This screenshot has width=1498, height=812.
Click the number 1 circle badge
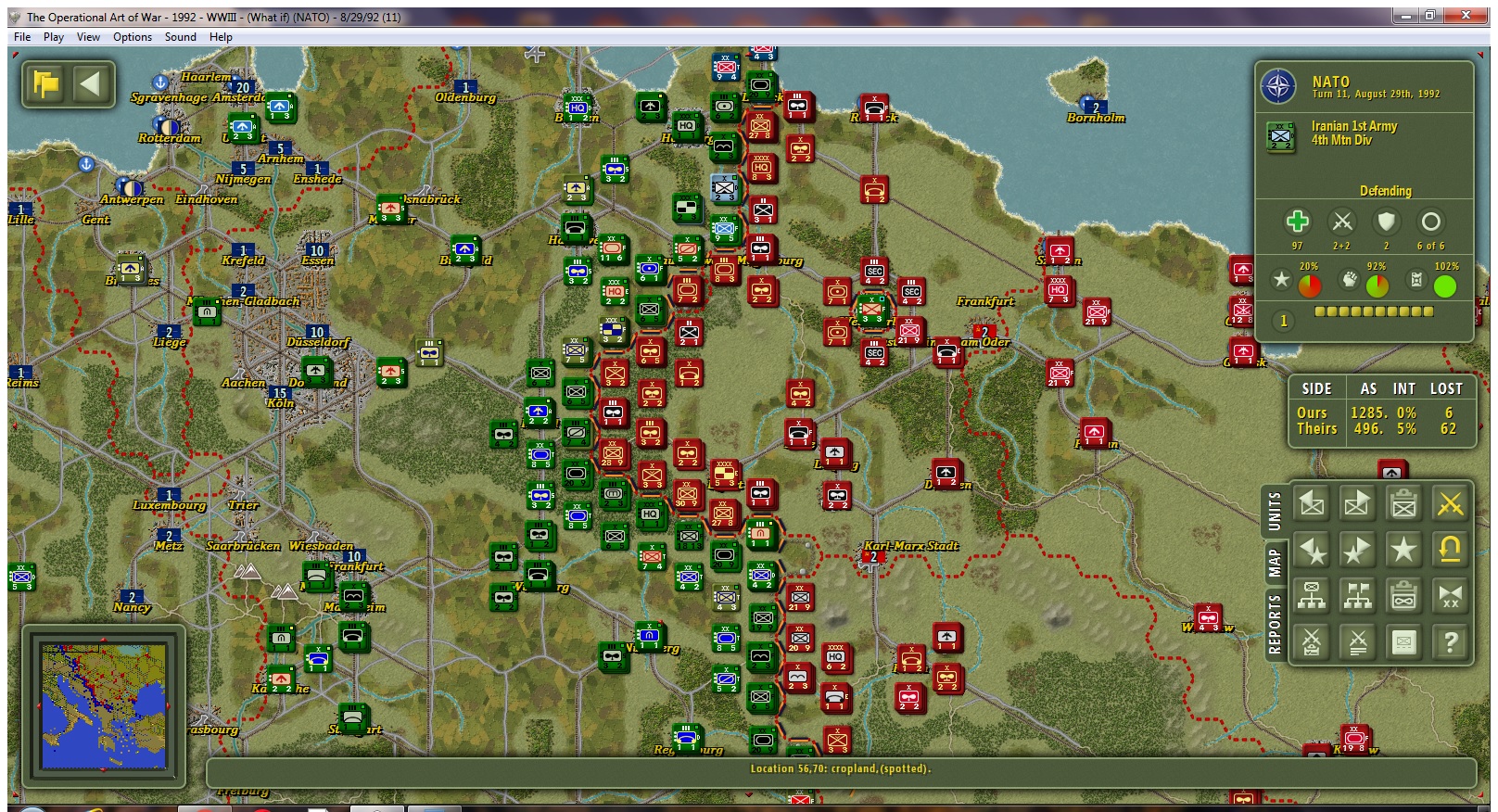pyautogui.click(x=1283, y=321)
